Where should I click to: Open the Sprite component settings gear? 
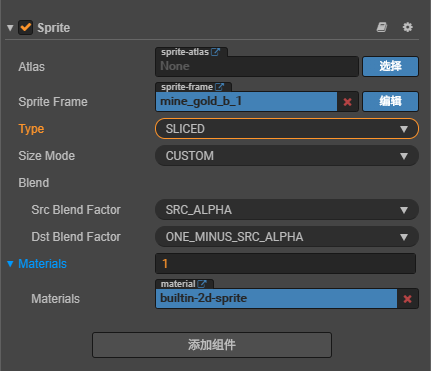[407, 27]
